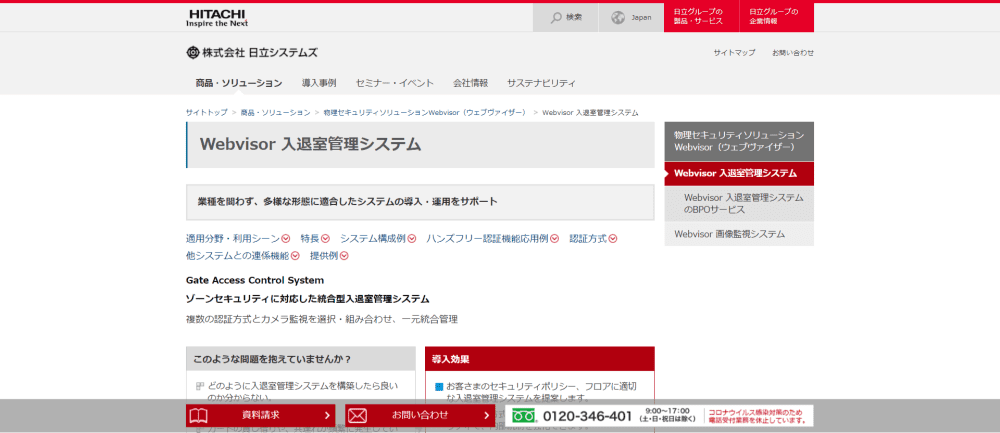1000x433 pixels.
Task: Click the Hitachi Inspire the Next logo
Action: (217, 18)
